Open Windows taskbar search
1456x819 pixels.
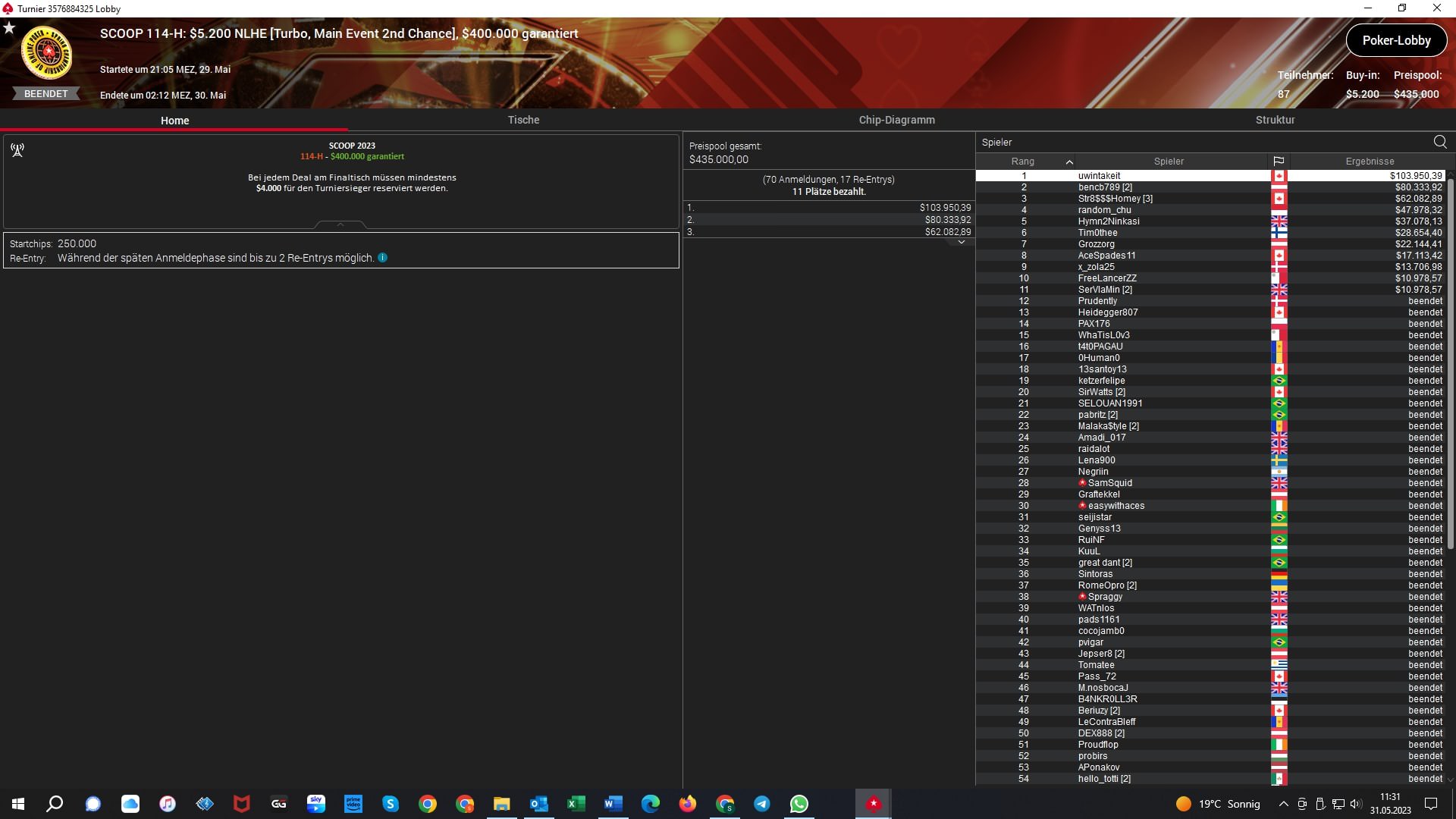[x=55, y=804]
